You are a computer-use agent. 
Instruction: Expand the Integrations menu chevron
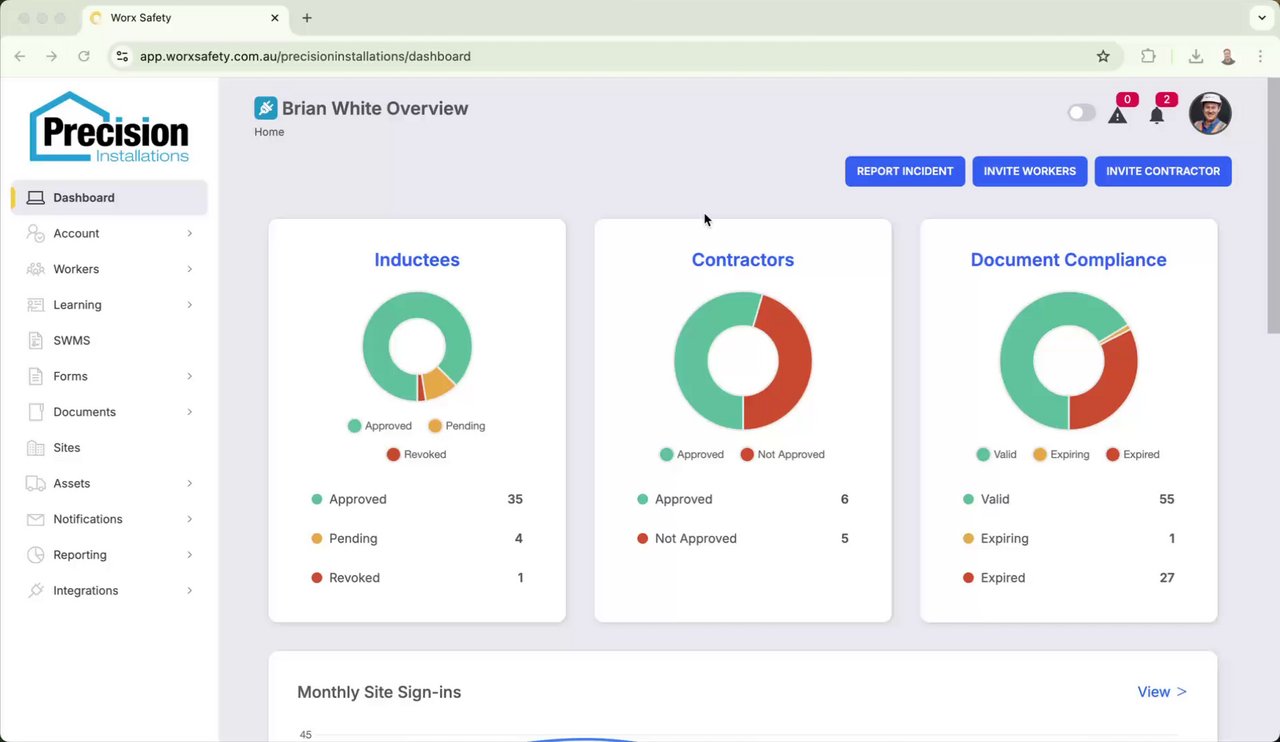click(x=189, y=591)
